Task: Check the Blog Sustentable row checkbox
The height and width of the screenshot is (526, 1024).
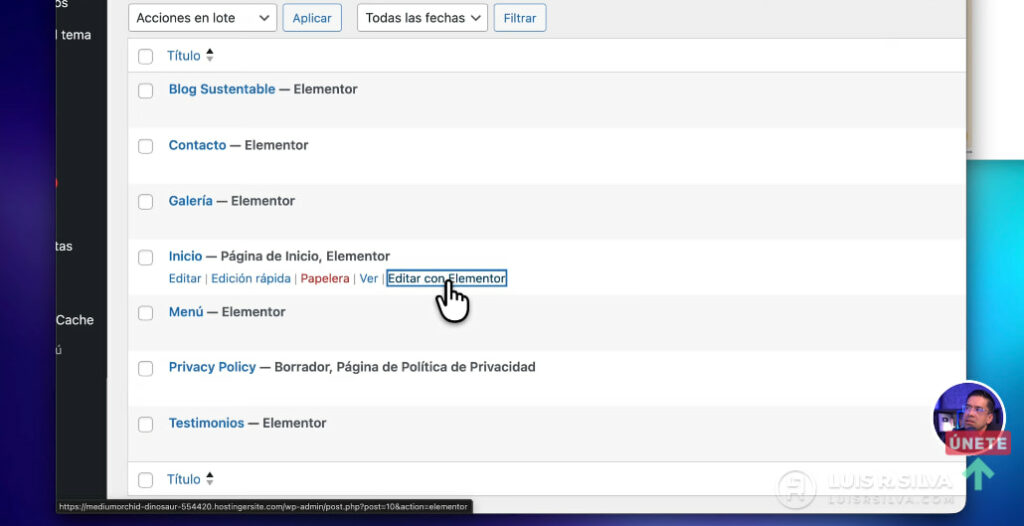Action: click(x=146, y=90)
